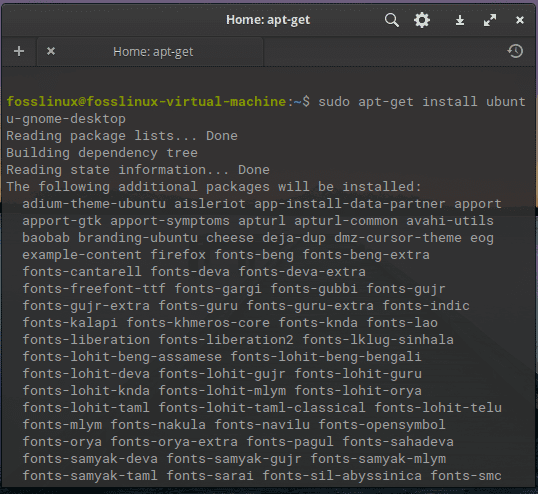The width and height of the screenshot is (538, 494).
Task: Click package name 'fonts-orya-extra'
Action: pos(174,443)
